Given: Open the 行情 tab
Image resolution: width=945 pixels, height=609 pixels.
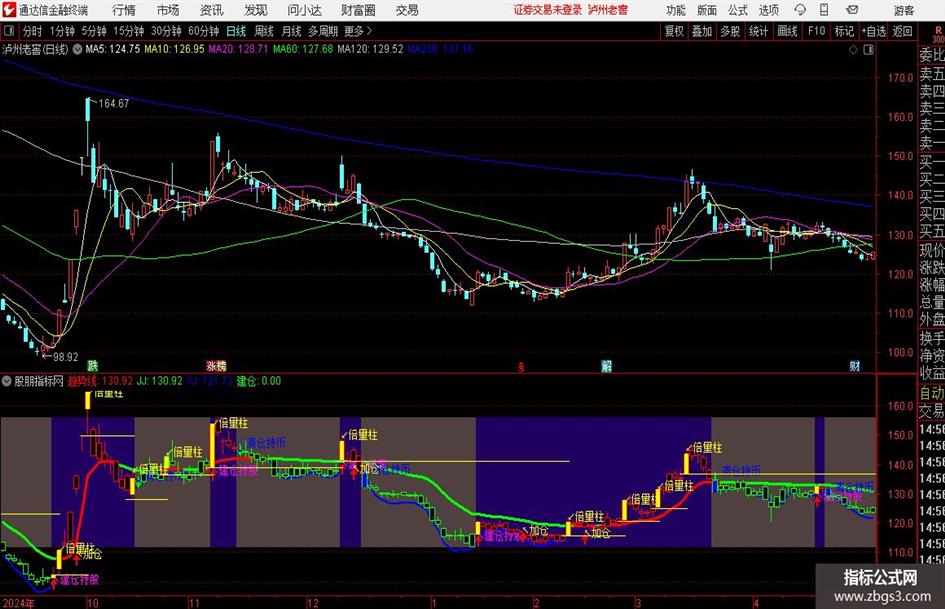Looking at the screenshot, I should [x=124, y=10].
